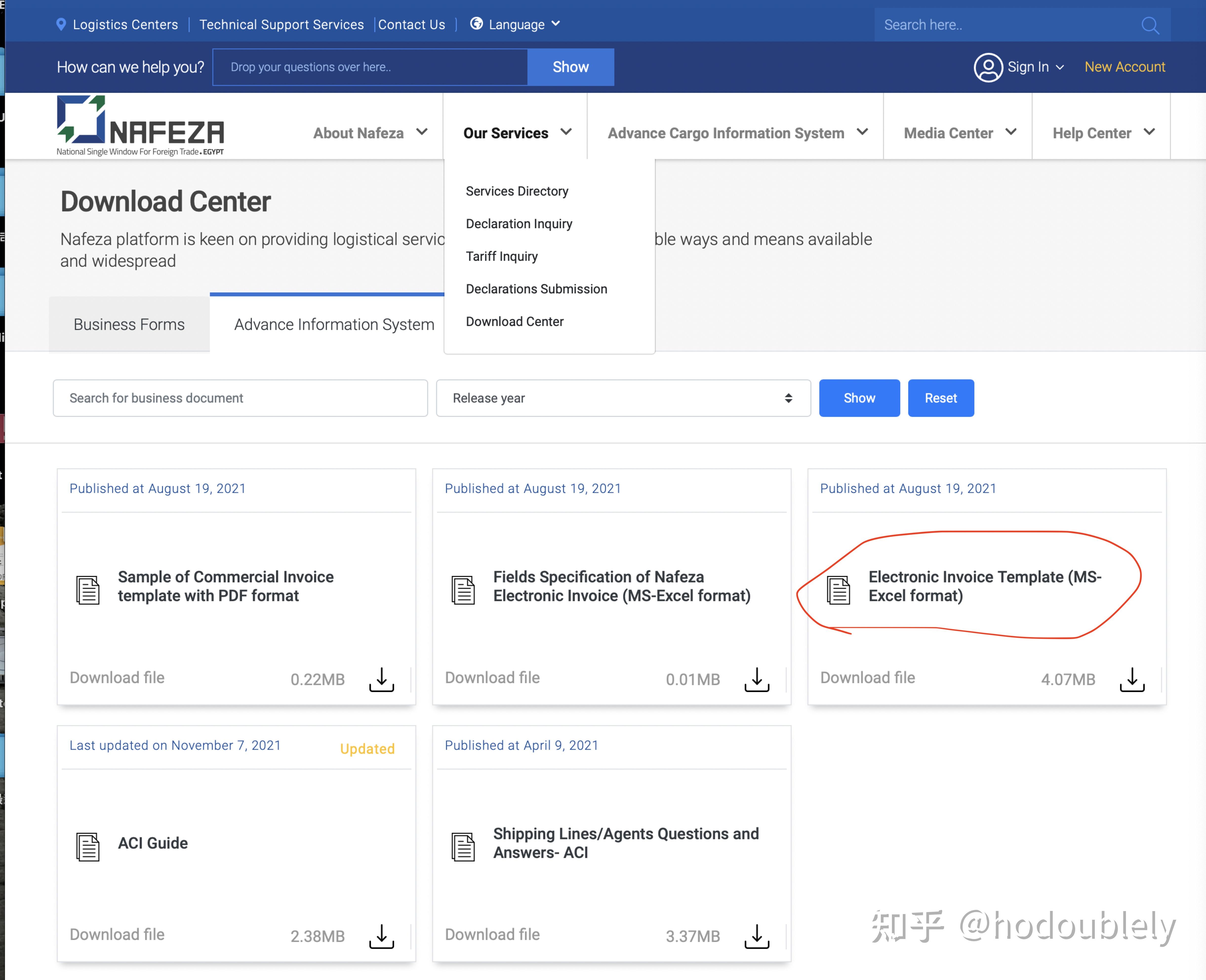
Task: Download the Sample of Commercial Invoice PDF
Action: click(382, 679)
